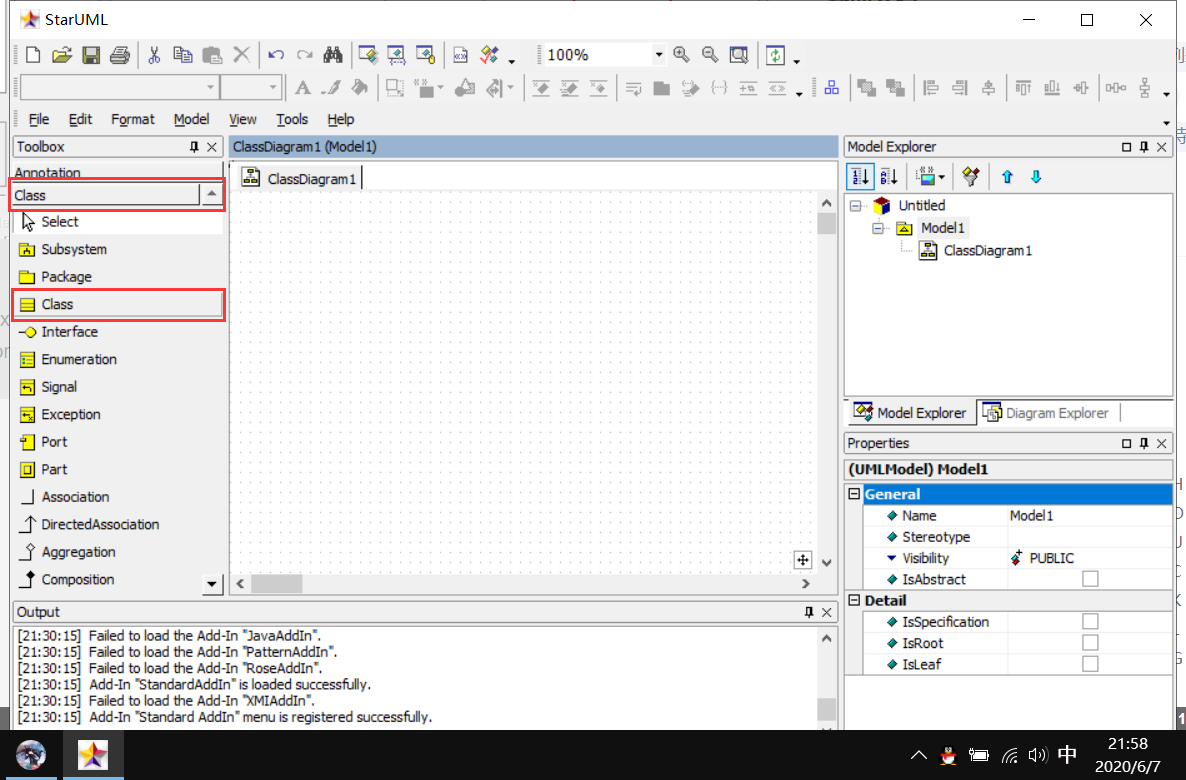Cut selection with scissors icon
Screen dimensions: 1186x780
pyautogui.click(x=154, y=55)
